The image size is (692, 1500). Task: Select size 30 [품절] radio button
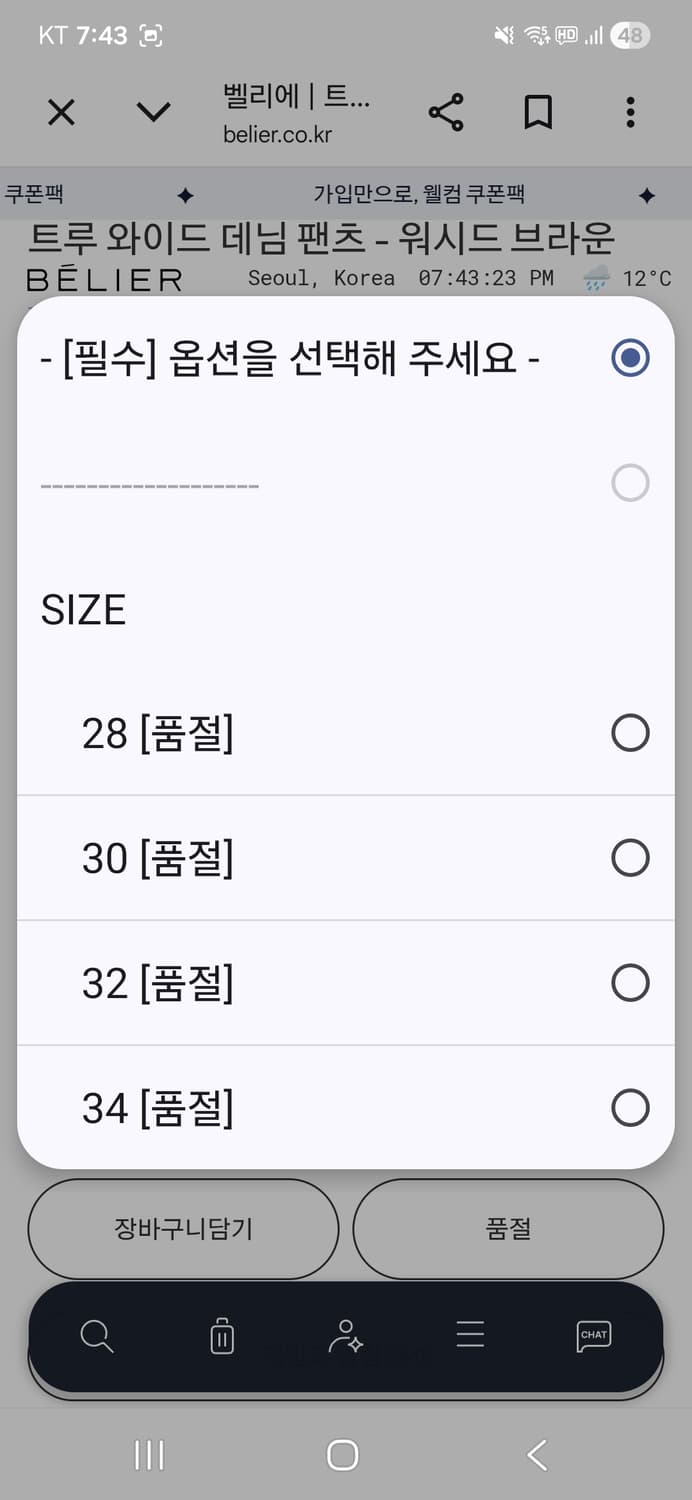pos(630,858)
